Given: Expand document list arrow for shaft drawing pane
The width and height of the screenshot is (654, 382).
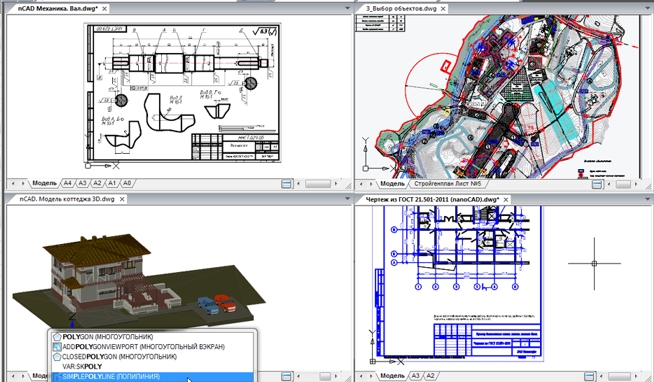Looking at the screenshot, I should (347, 8).
